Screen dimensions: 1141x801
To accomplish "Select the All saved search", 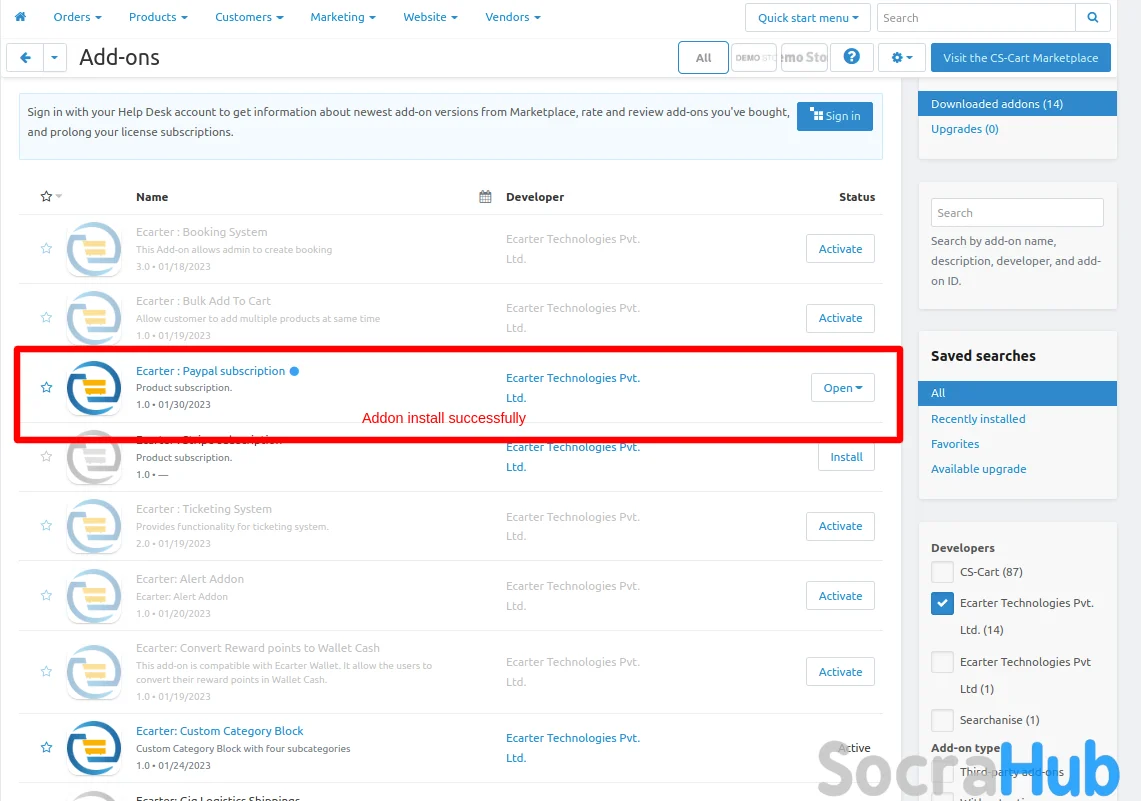I will [x=1017, y=393].
